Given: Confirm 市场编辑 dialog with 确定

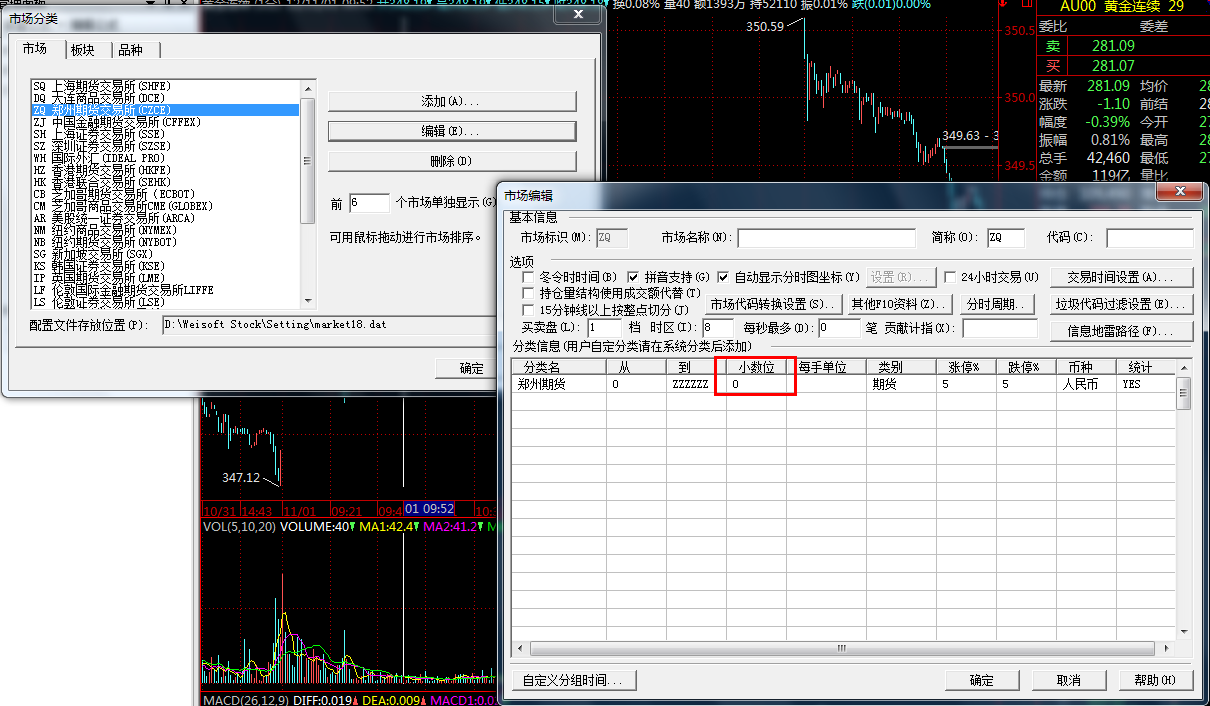Looking at the screenshot, I should coord(982,680).
